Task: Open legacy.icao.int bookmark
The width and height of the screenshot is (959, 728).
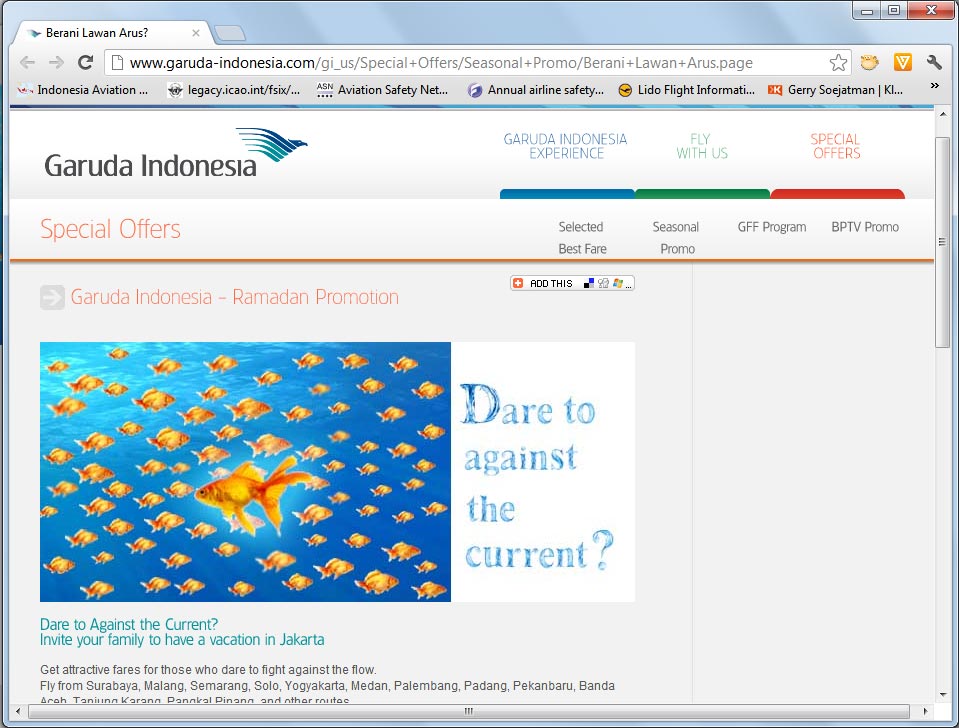Action: point(235,90)
